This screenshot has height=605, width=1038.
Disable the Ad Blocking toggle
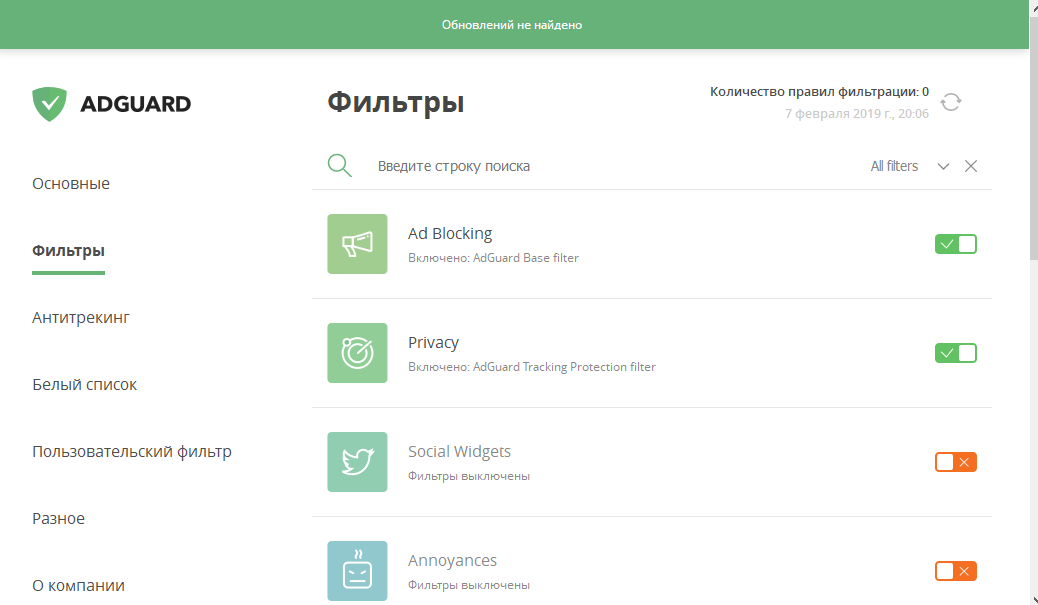tap(955, 244)
